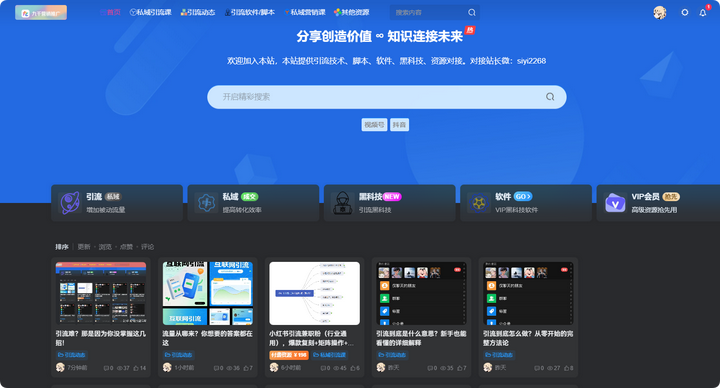The image size is (720, 388).
Task: Click author avatar on 引流到底是什么意思 post
Action: tap(381, 367)
